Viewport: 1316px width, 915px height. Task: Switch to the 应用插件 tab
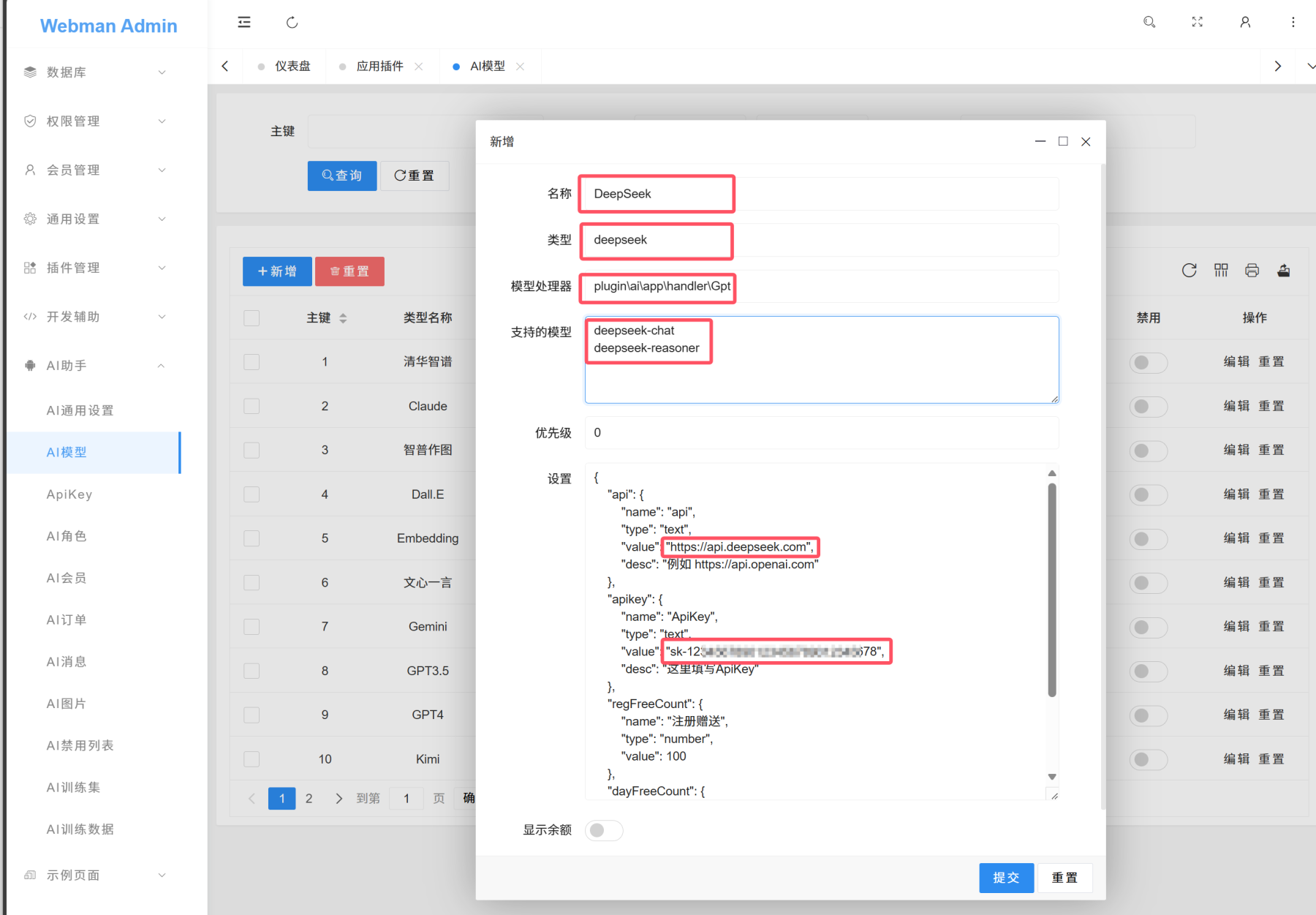(x=380, y=66)
